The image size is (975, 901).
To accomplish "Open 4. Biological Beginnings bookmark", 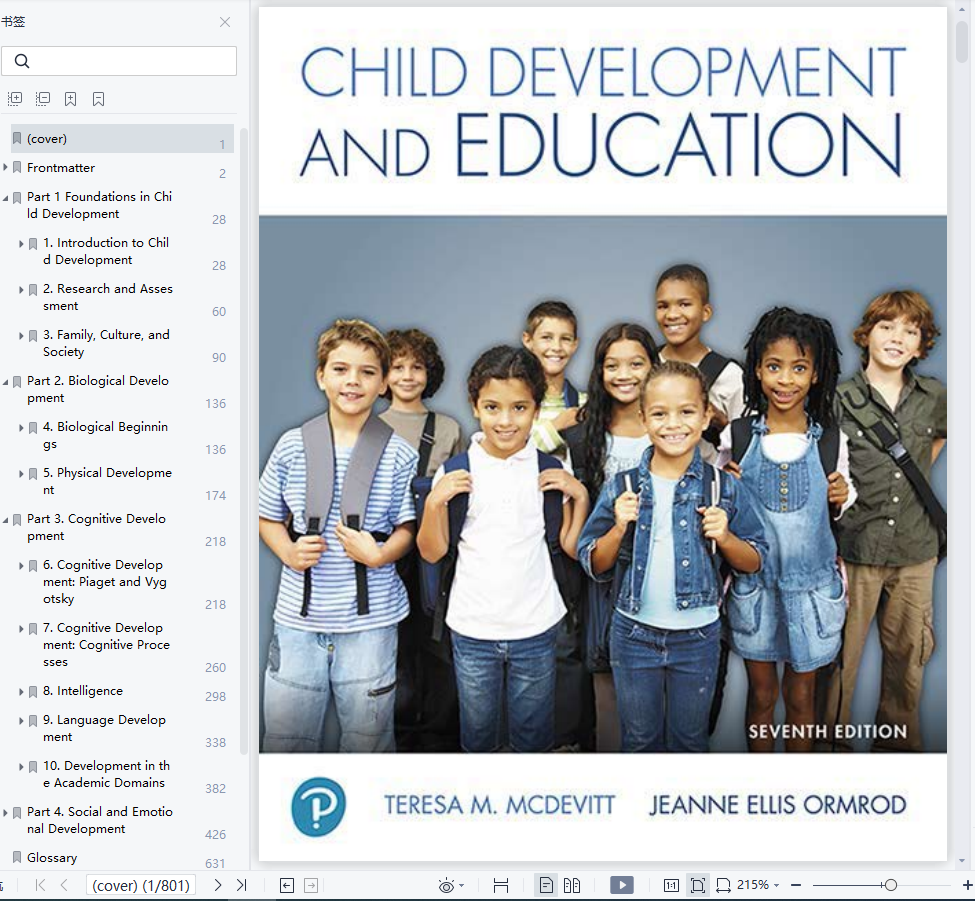I will coord(105,435).
